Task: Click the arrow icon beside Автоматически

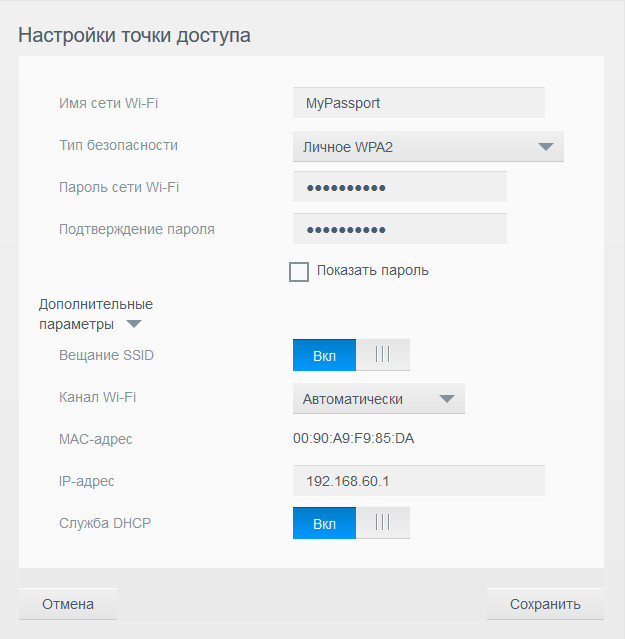Action: point(446,399)
